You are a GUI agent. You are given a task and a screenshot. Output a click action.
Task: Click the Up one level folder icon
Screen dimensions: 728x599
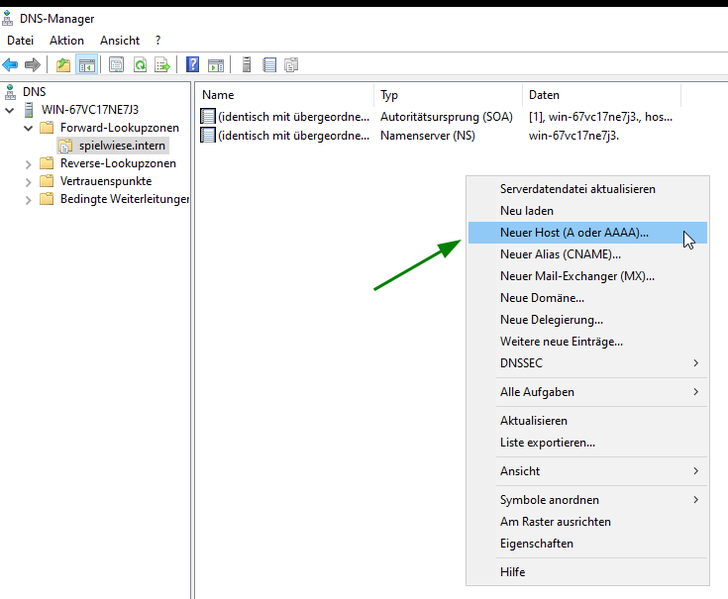pos(63,65)
